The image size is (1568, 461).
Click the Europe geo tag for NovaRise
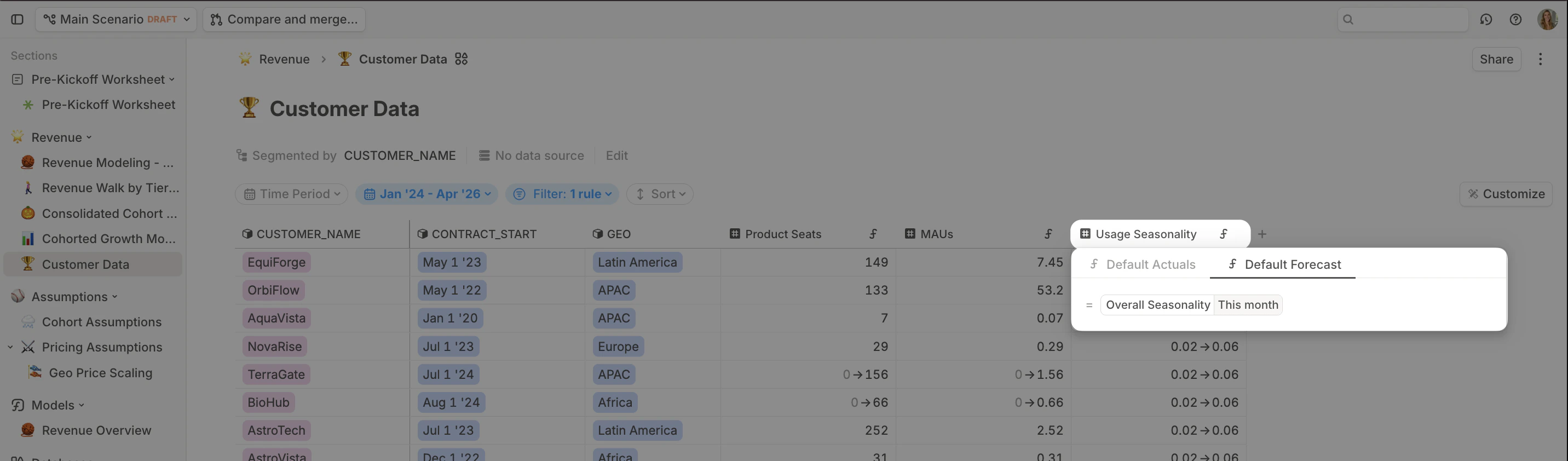tap(618, 347)
